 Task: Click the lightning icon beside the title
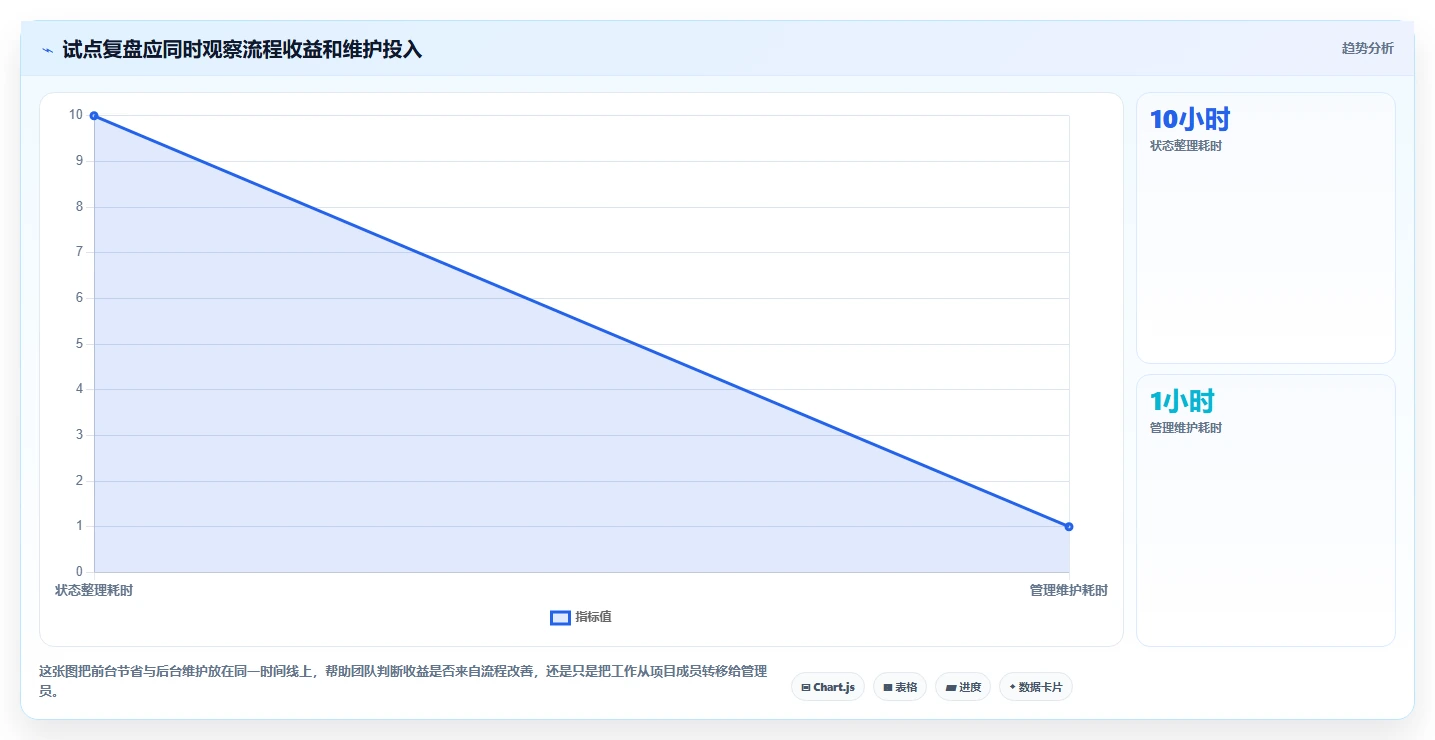pyautogui.click(x=47, y=49)
